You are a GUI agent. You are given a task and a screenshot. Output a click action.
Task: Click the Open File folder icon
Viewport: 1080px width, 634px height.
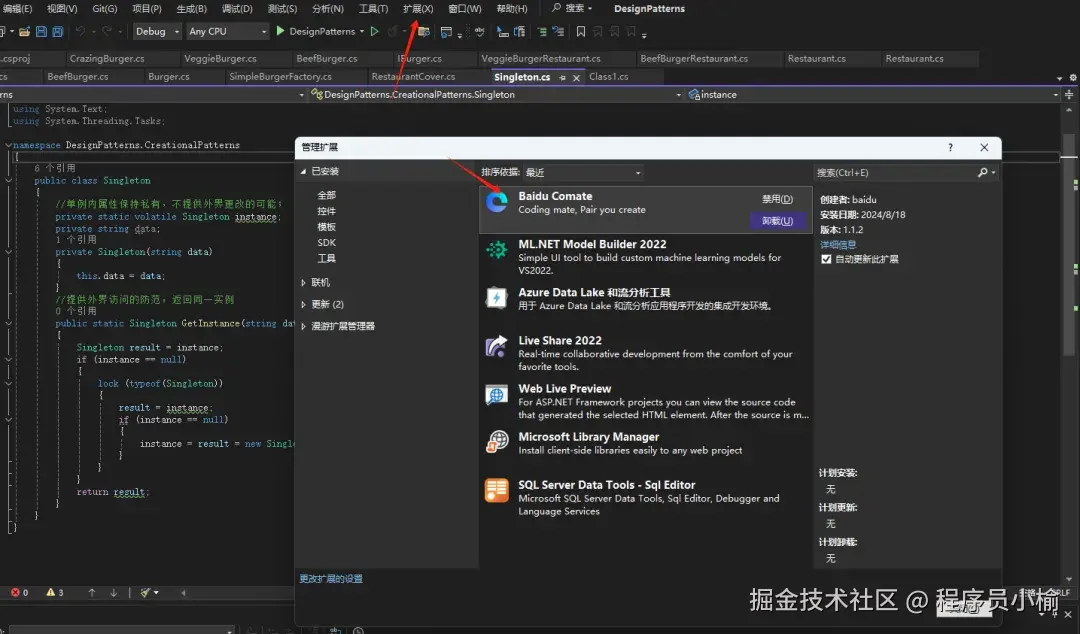point(24,32)
